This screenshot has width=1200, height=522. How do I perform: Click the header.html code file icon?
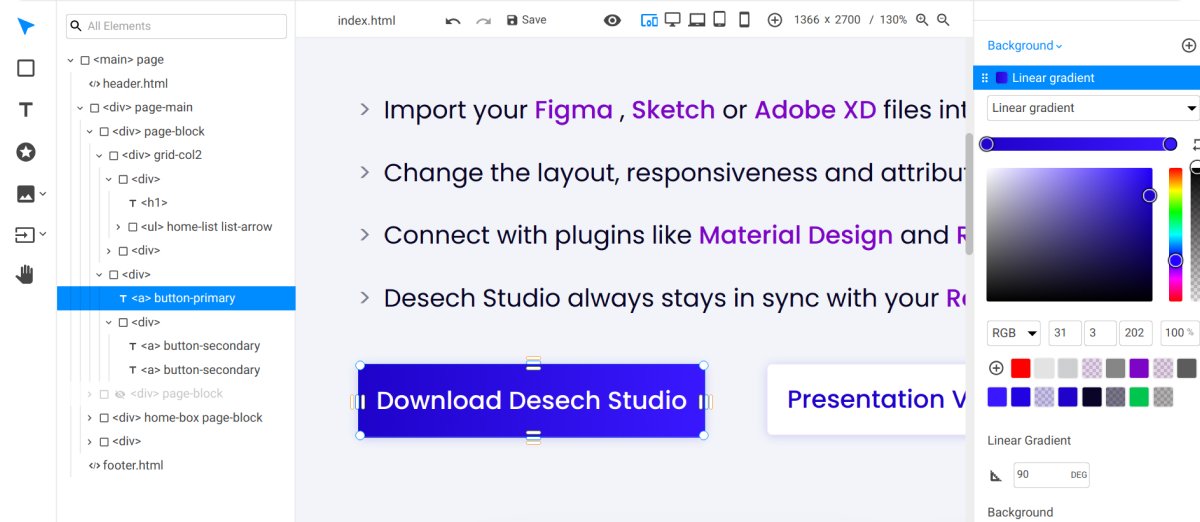[94, 84]
